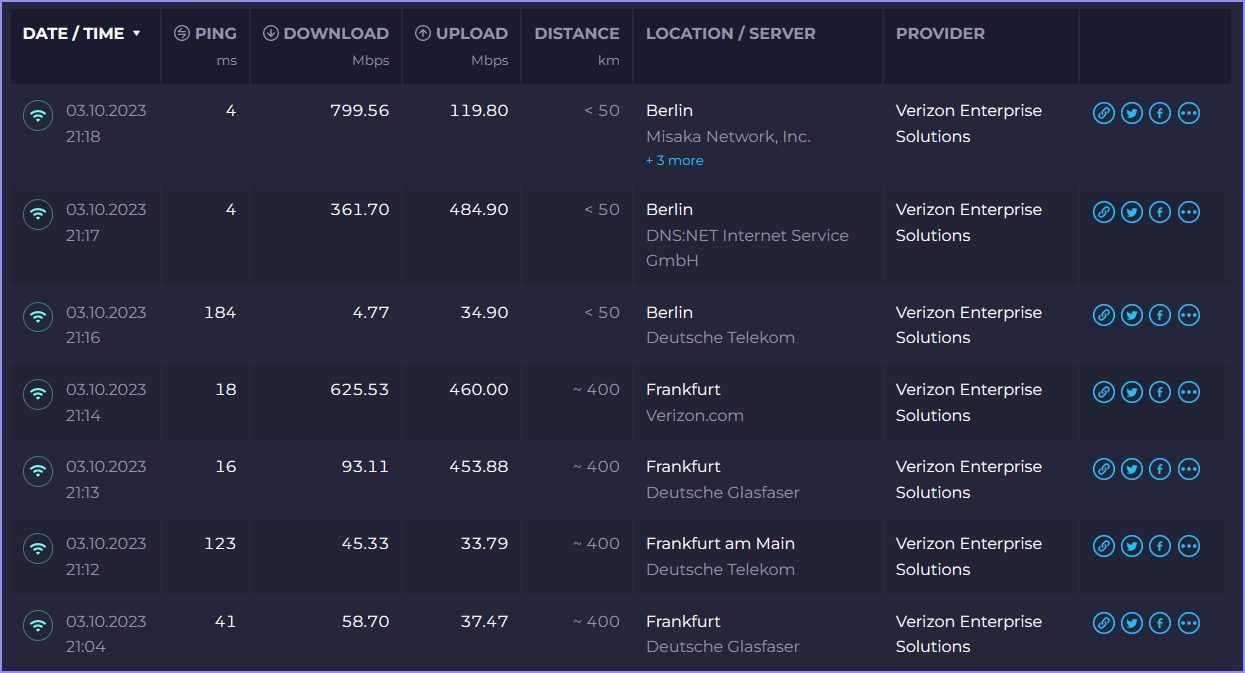Sort by Location / Server header

(x=731, y=33)
